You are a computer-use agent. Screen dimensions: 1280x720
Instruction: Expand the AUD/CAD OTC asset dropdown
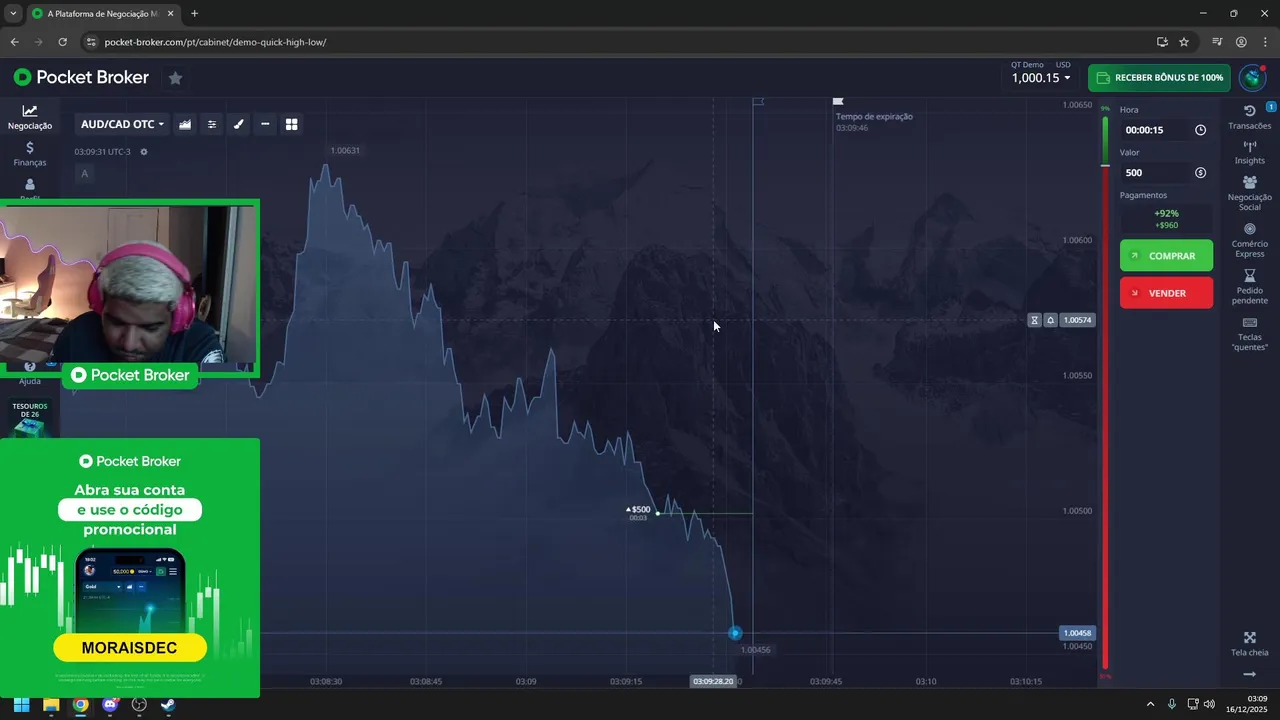(122, 124)
